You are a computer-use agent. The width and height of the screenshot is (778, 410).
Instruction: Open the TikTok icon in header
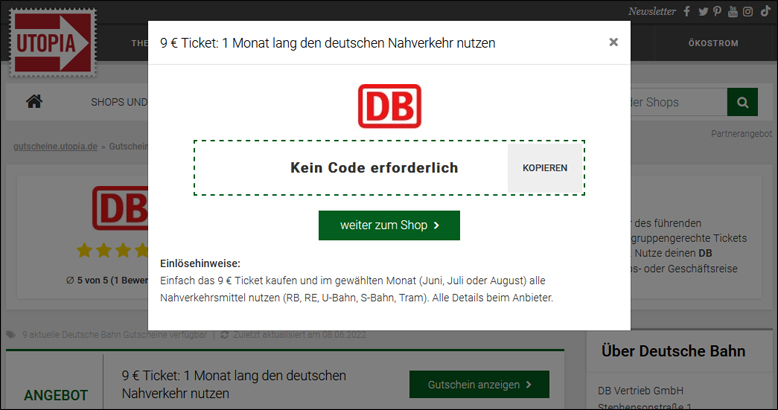pyautogui.click(x=765, y=11)
